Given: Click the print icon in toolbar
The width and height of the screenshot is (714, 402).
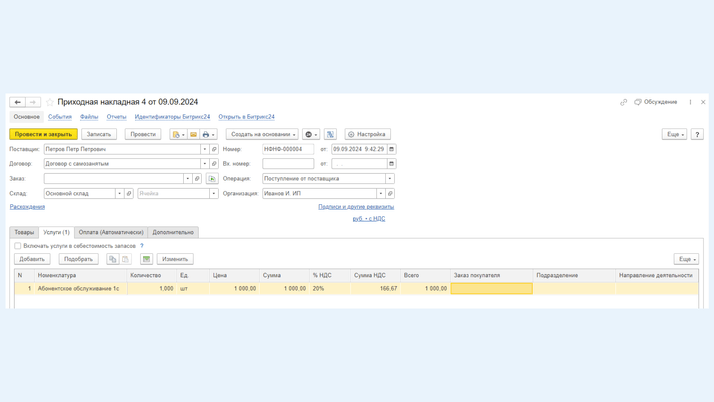Looking at the screenshot, I should click(x=207, y=134).
